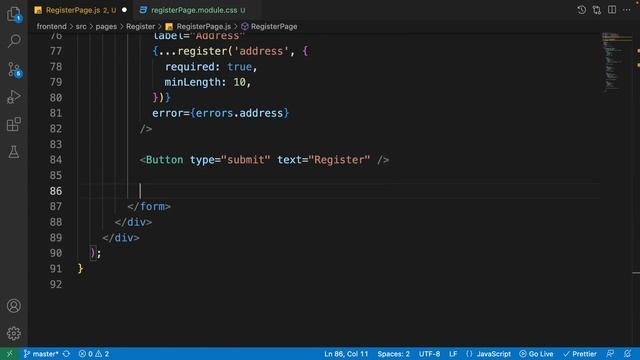Screen dimensions: 640x360
Task: Click the closing form tag line
Action: coord(149,207)
